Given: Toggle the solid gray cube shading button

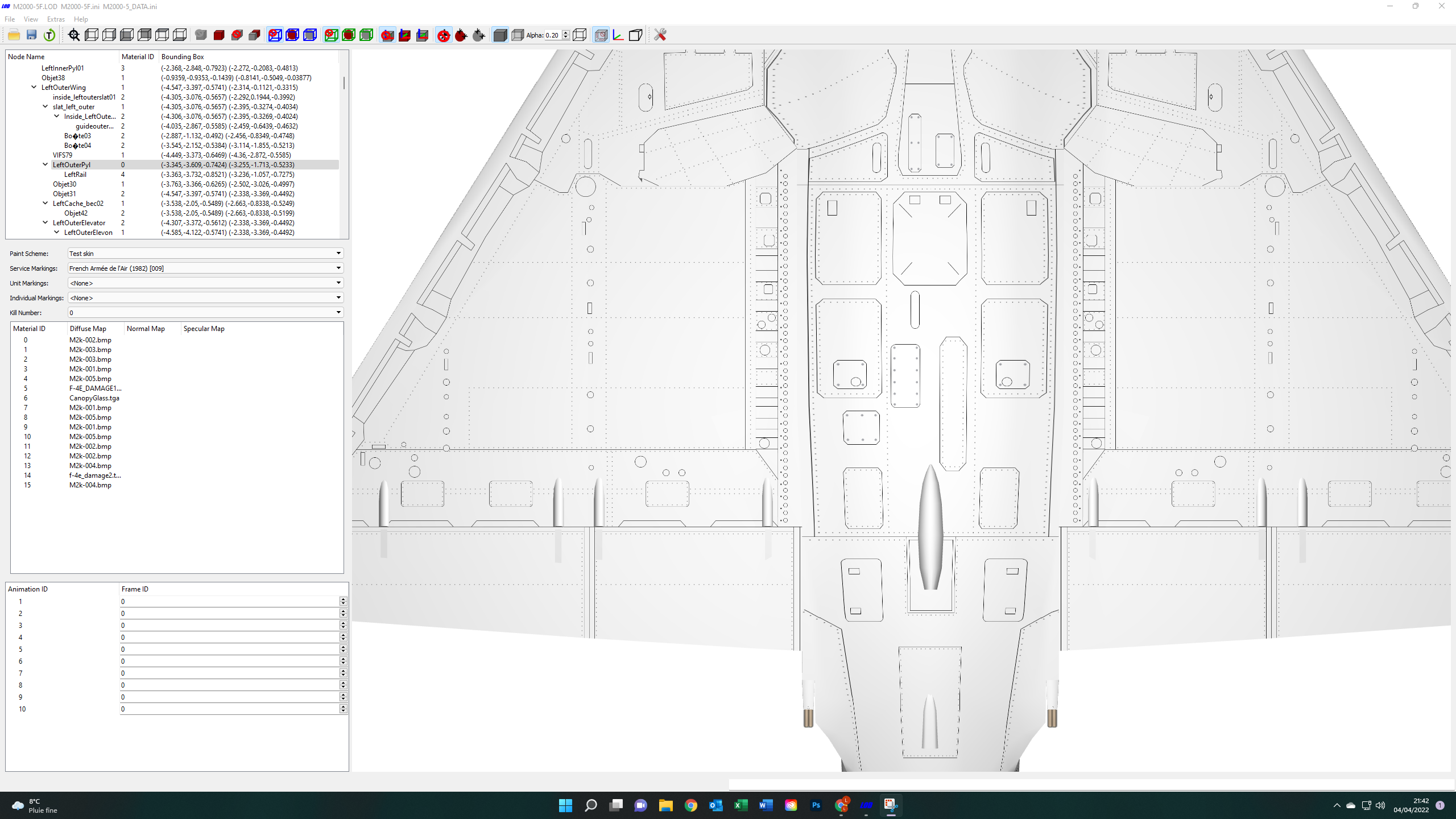Looking at the screenshot, I should click(500, 35).
